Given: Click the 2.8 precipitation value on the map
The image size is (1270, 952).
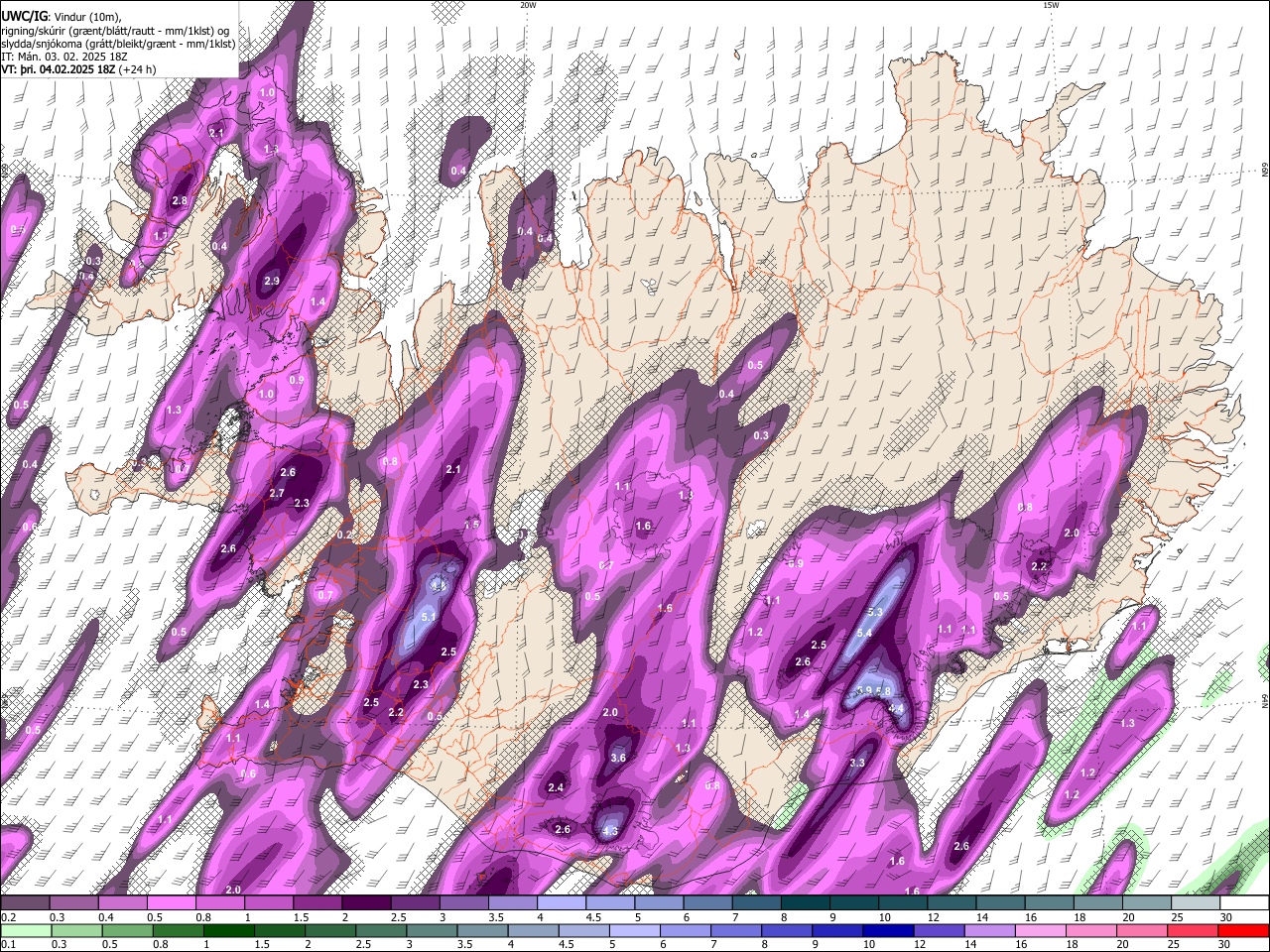Looking at the screenshot, I should click(x=180, y=201).
